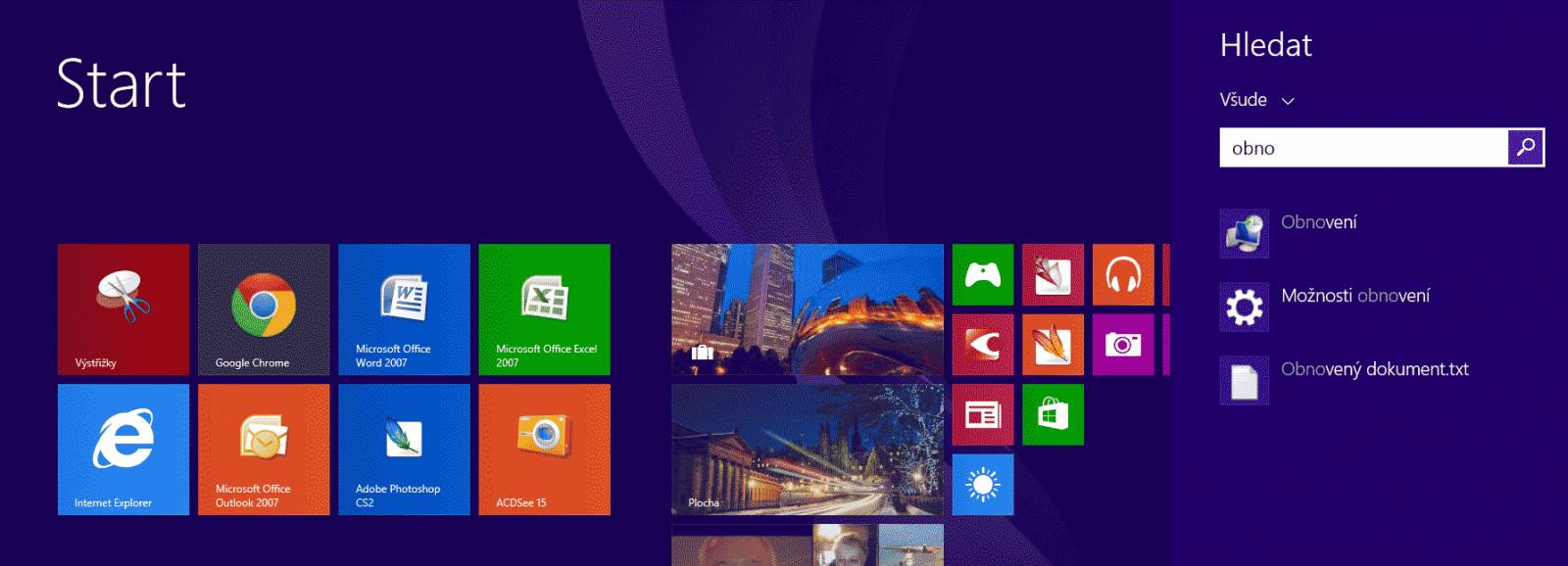Open Microsoft Office Word 2007 tile

click(x=404, y=309)
